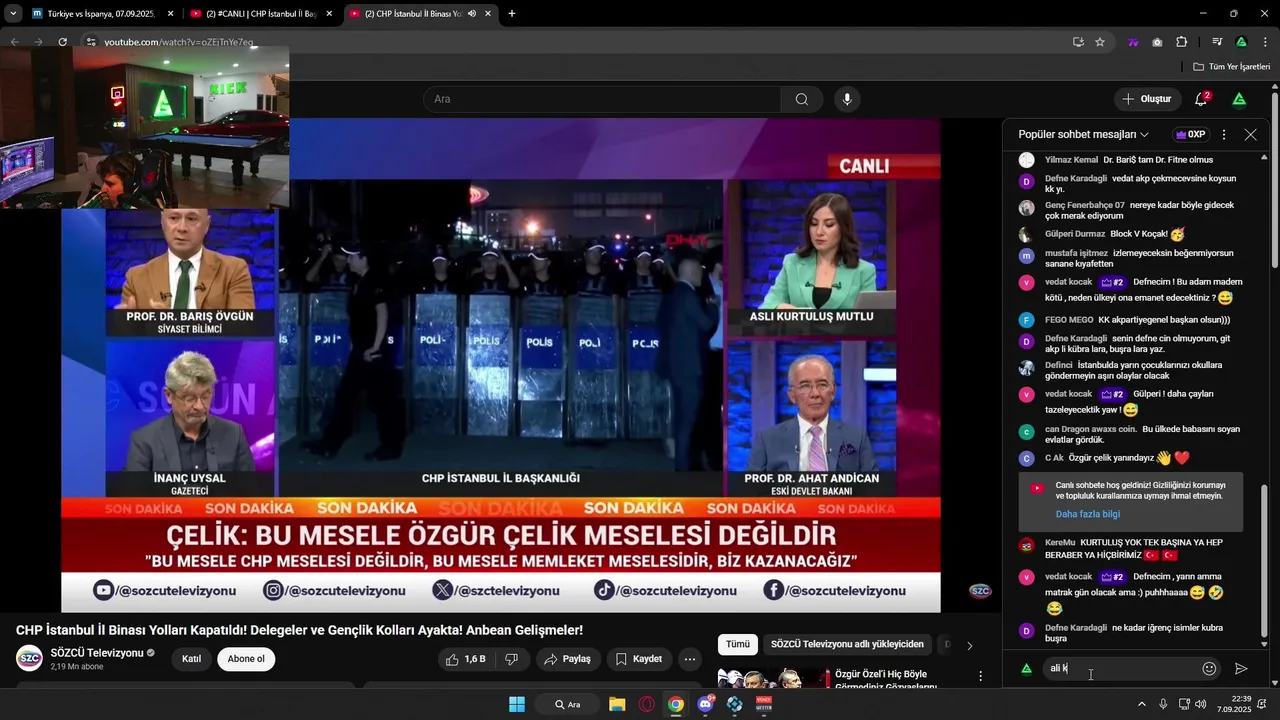Close the live chat panel
This screenshot has width=1280, height=720.
coord(1250,134)
